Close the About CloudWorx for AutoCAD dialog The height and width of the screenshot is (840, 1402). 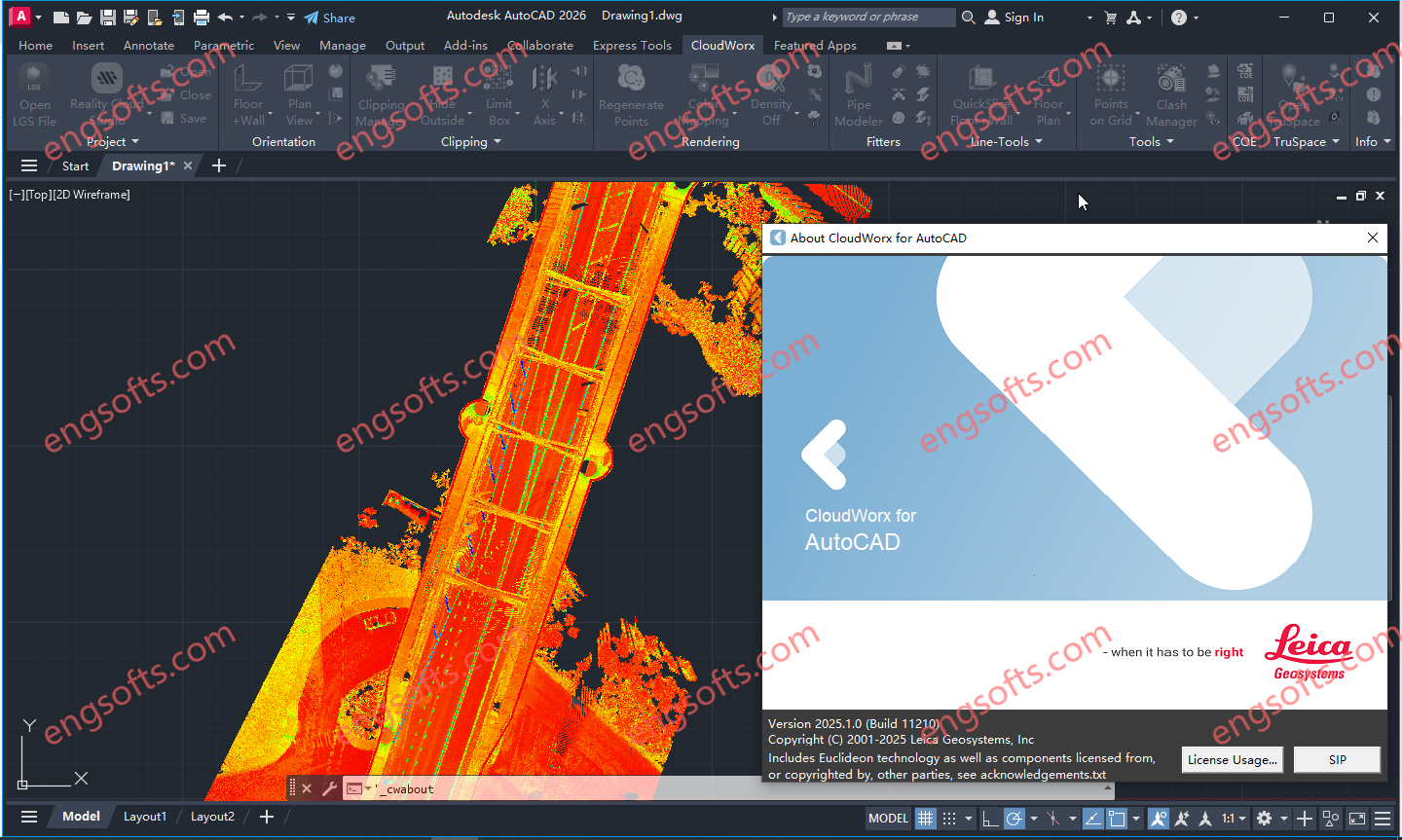1372,237
